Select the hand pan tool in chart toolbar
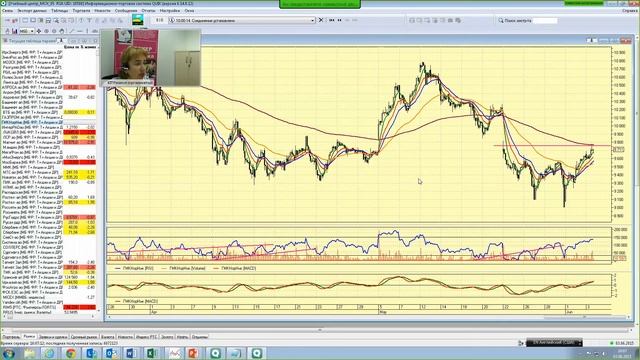640x360 pixels. 62,31
